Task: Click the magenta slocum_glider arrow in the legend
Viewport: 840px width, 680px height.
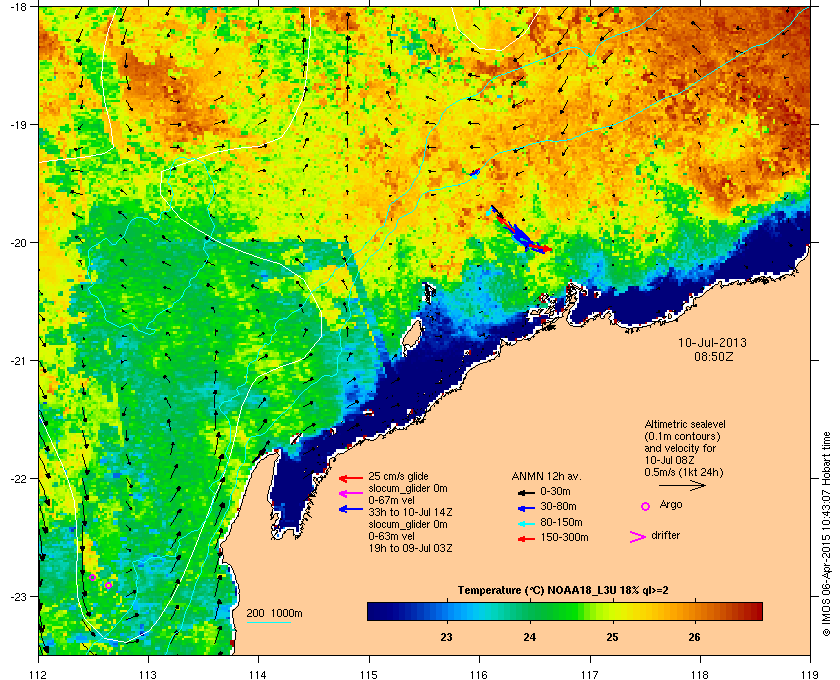Action: [351, 494]
